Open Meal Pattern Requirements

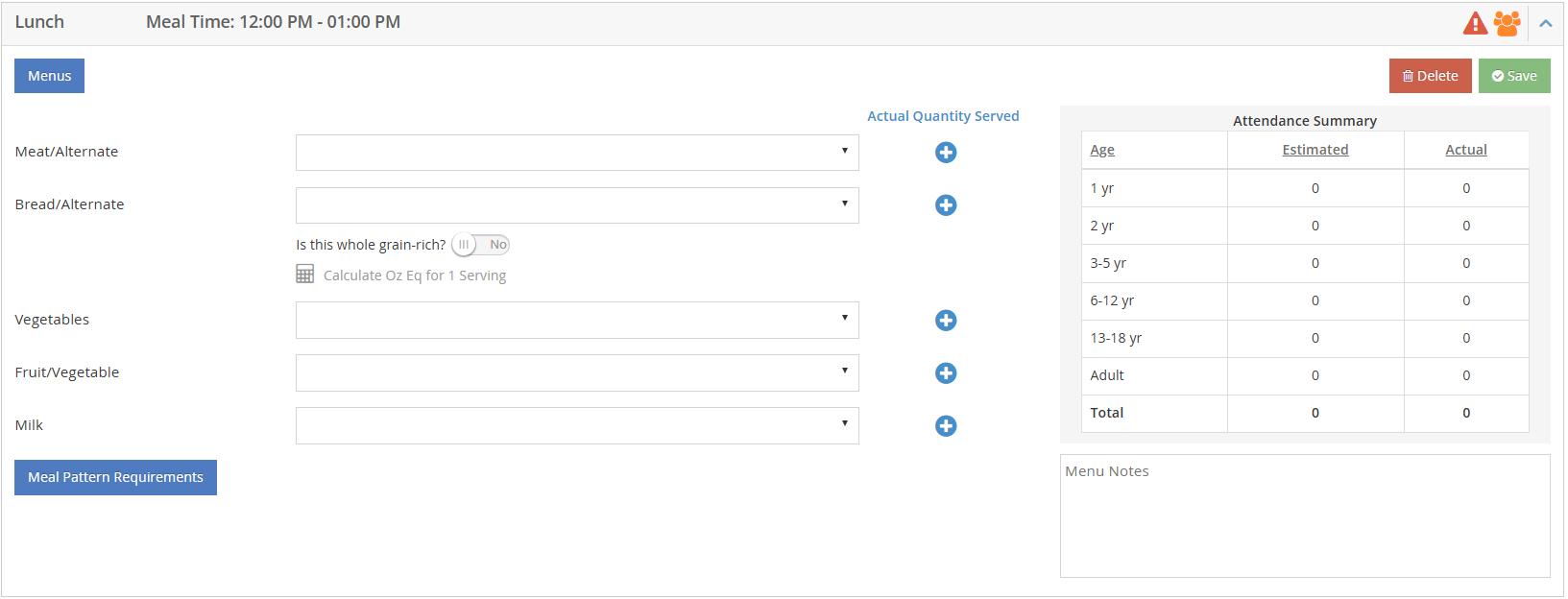coord(115,477)
